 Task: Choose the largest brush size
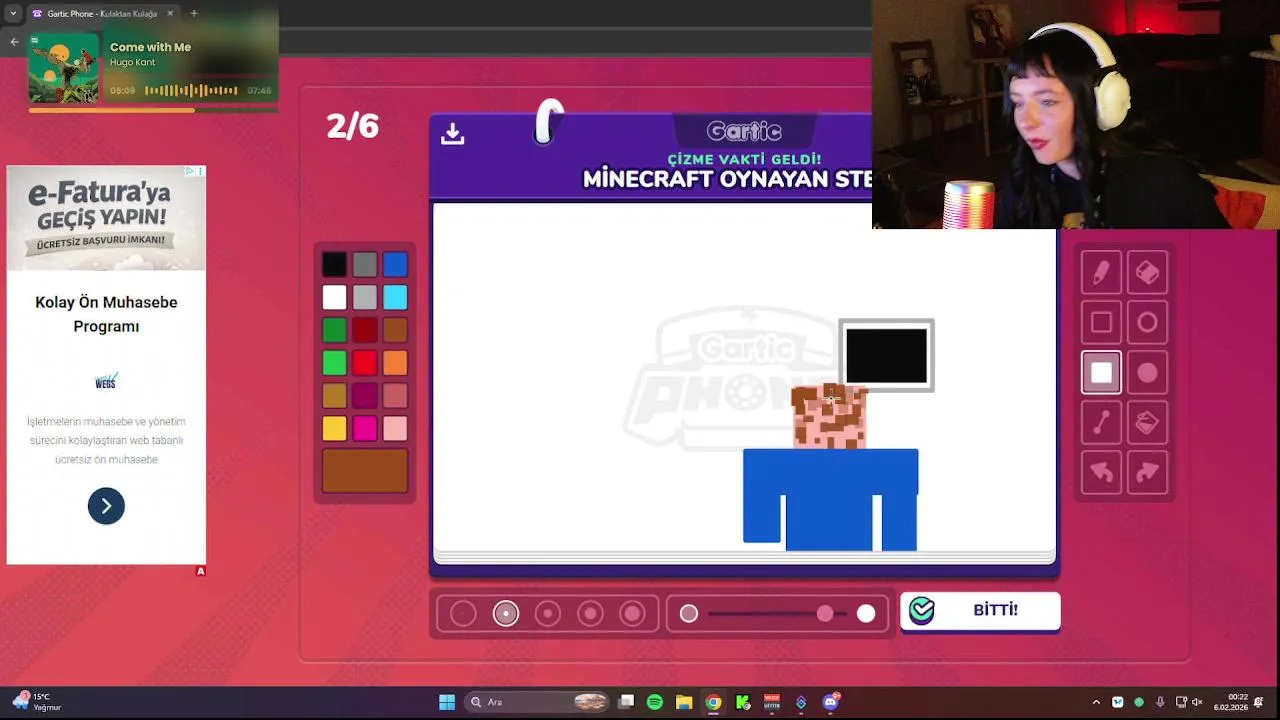point(632,614)
